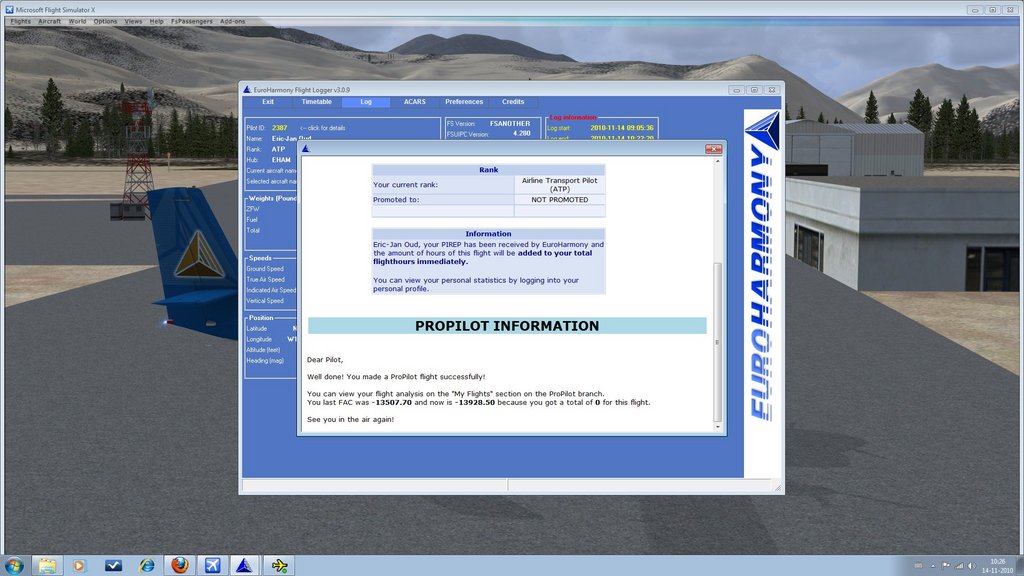Click Pilot ID 2387 for details

pos(279,128)
